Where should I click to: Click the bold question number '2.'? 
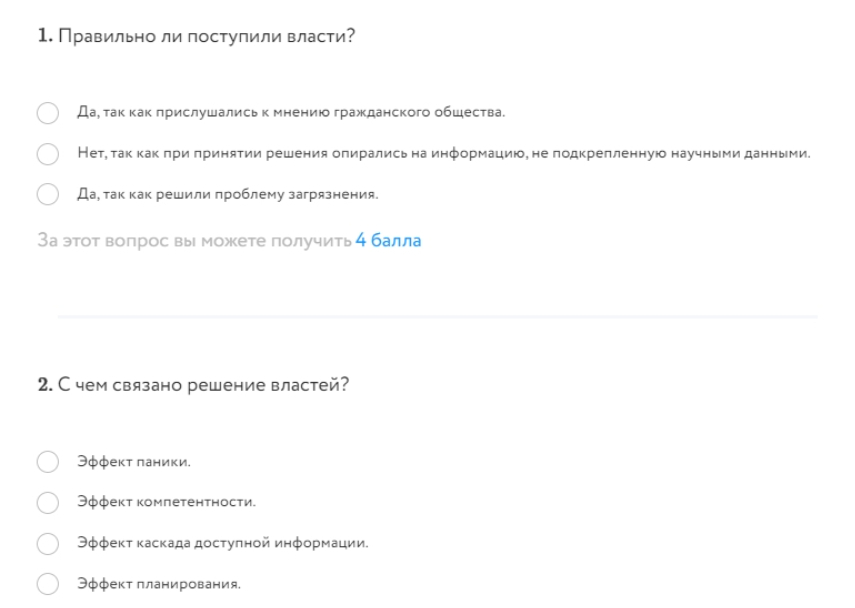tap(45, 385)
